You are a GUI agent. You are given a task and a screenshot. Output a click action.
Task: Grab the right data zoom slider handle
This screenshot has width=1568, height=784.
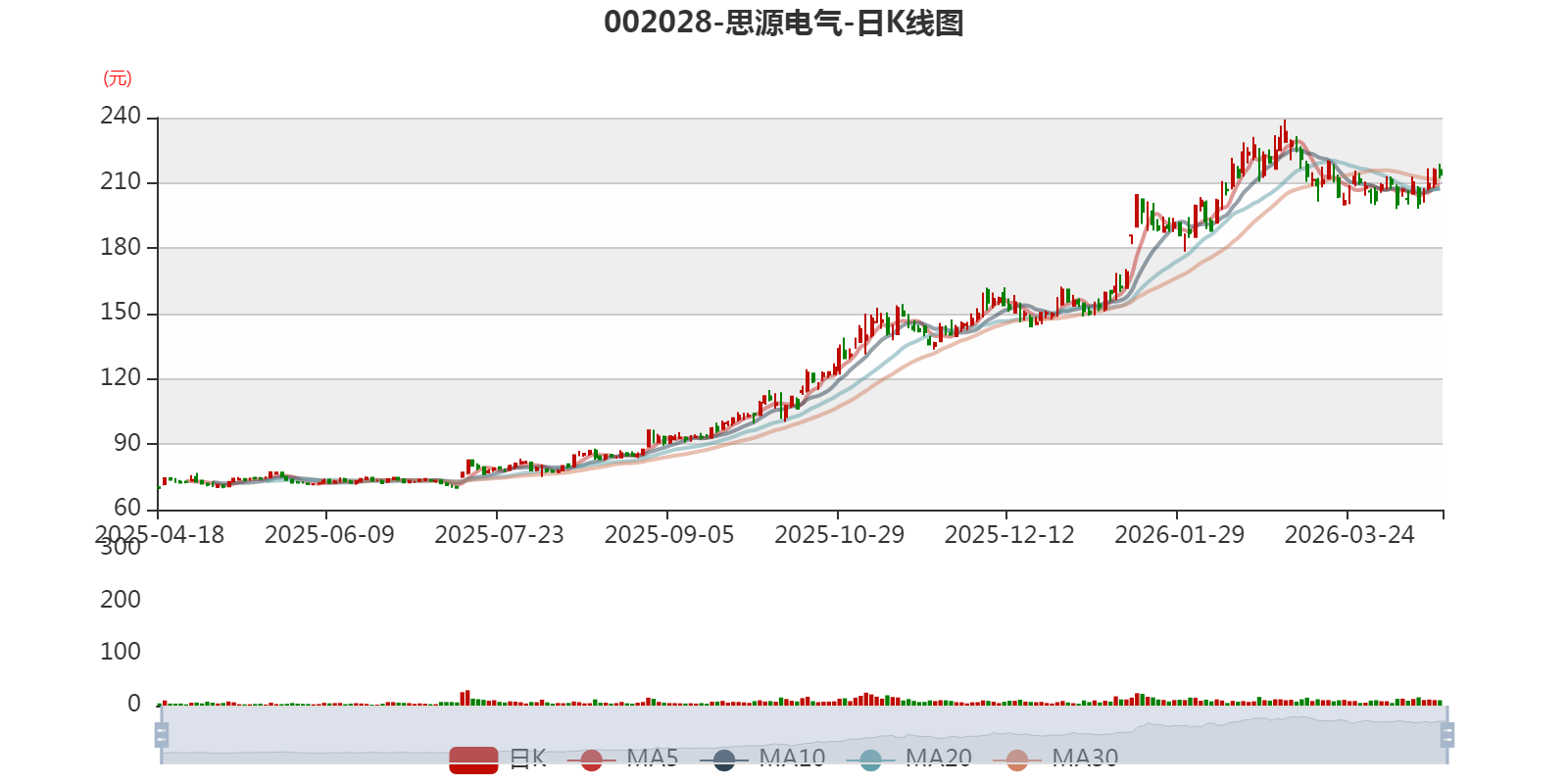pos(1447,735)
